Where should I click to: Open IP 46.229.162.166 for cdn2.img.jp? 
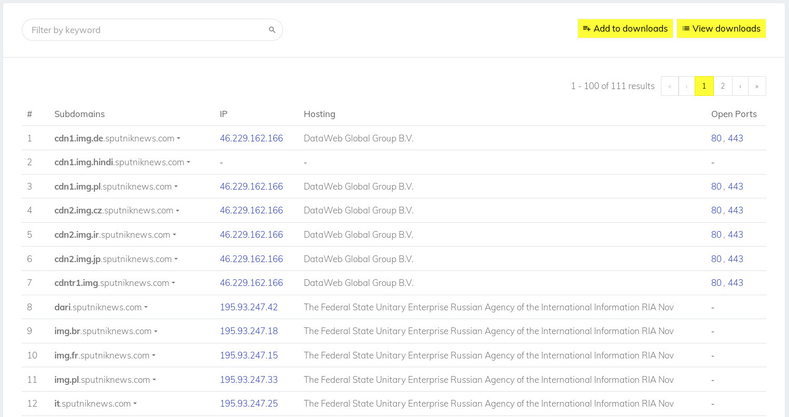[251, 259]
